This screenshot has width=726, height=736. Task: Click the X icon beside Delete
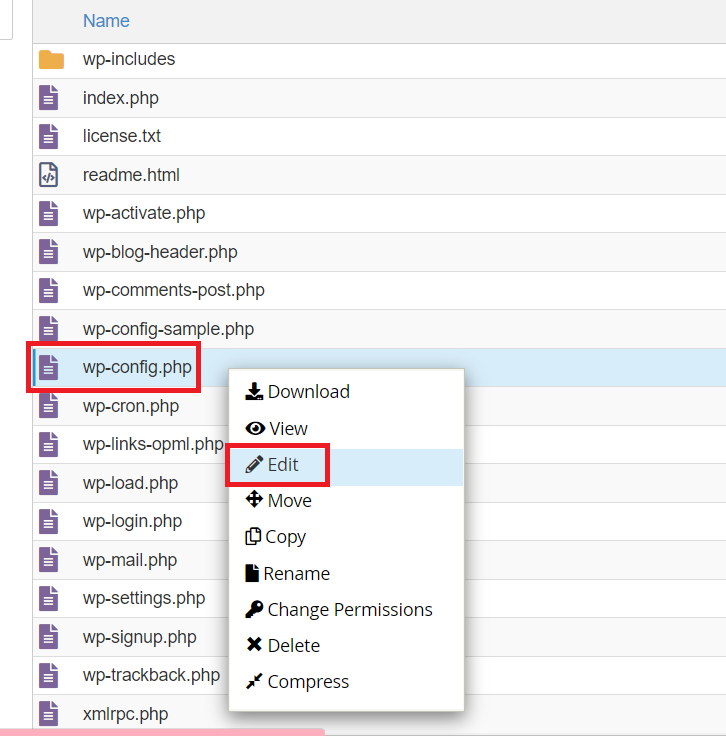[x=254, y=646]
